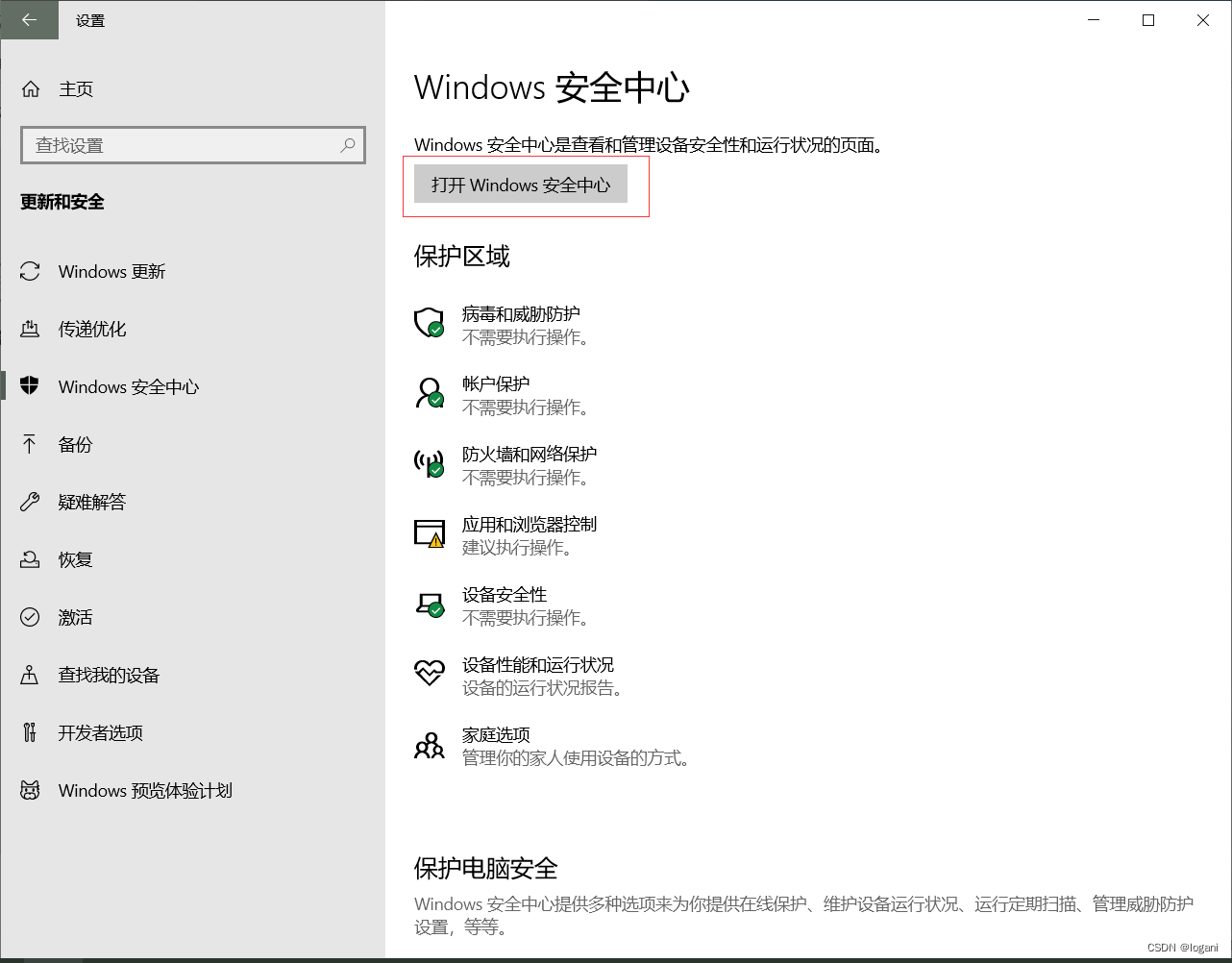This screenshot has height=963, width=1232.
Task: Click the 防火墙和网络保护 antenna icon
Action: (x=430, y=464)
